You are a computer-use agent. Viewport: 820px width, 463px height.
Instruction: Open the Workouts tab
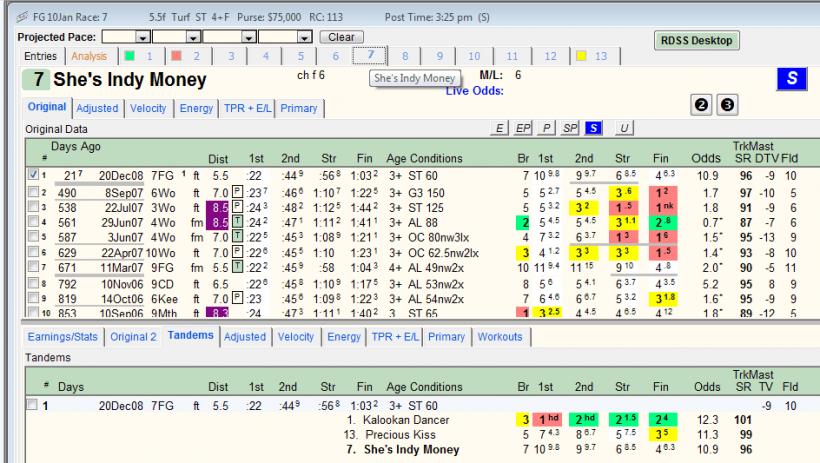pos(500,337)
